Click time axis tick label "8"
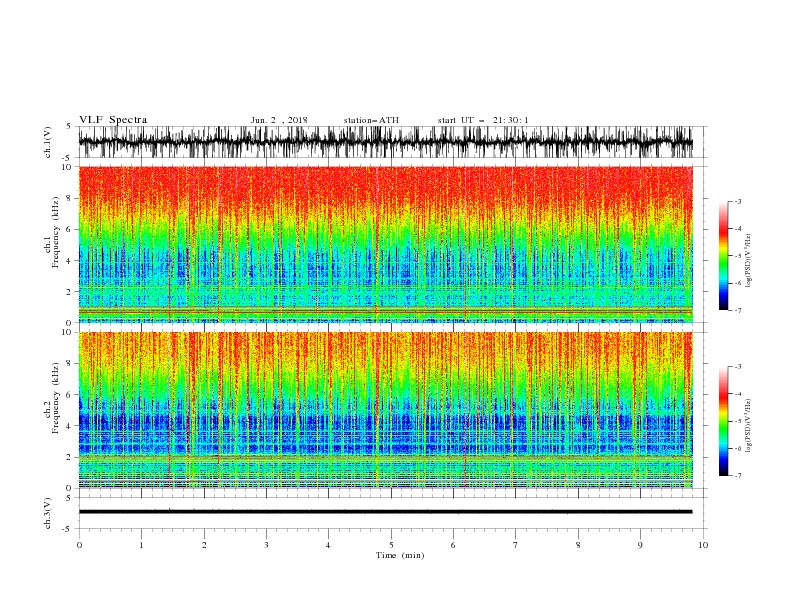The image size is (792, 612). 578,545
